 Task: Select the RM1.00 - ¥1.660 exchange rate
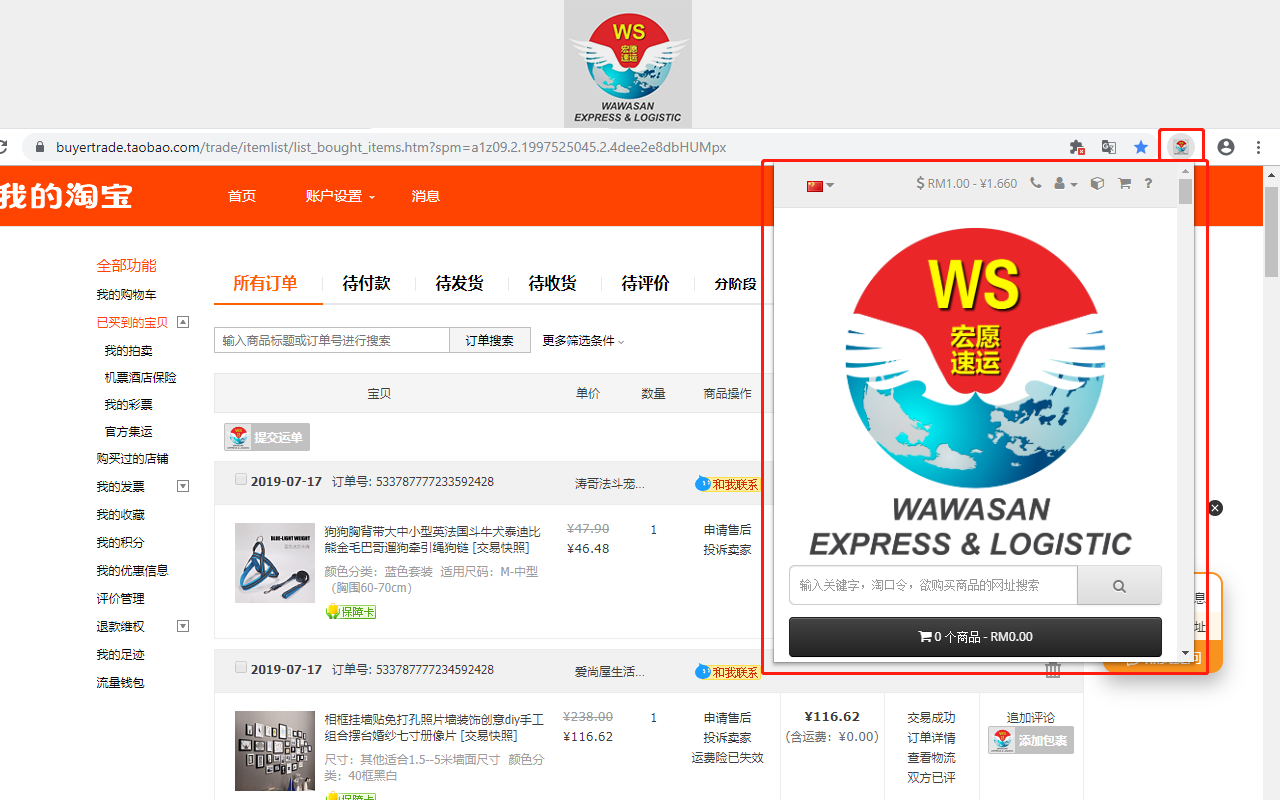[967, 184]
